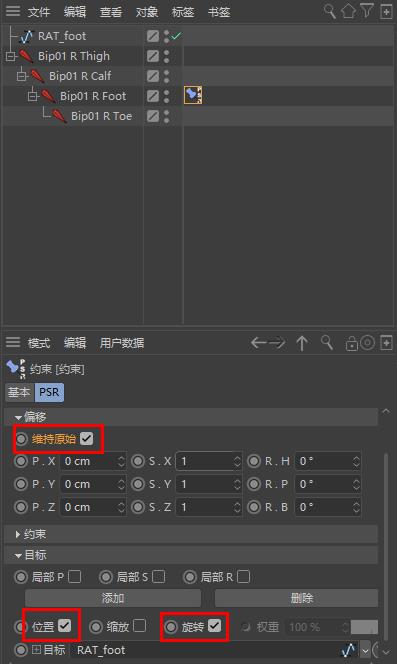The width and height of the screenshot is (397, 664).
Task: Click the keyframe dot next to R . H
Action: 254,461
